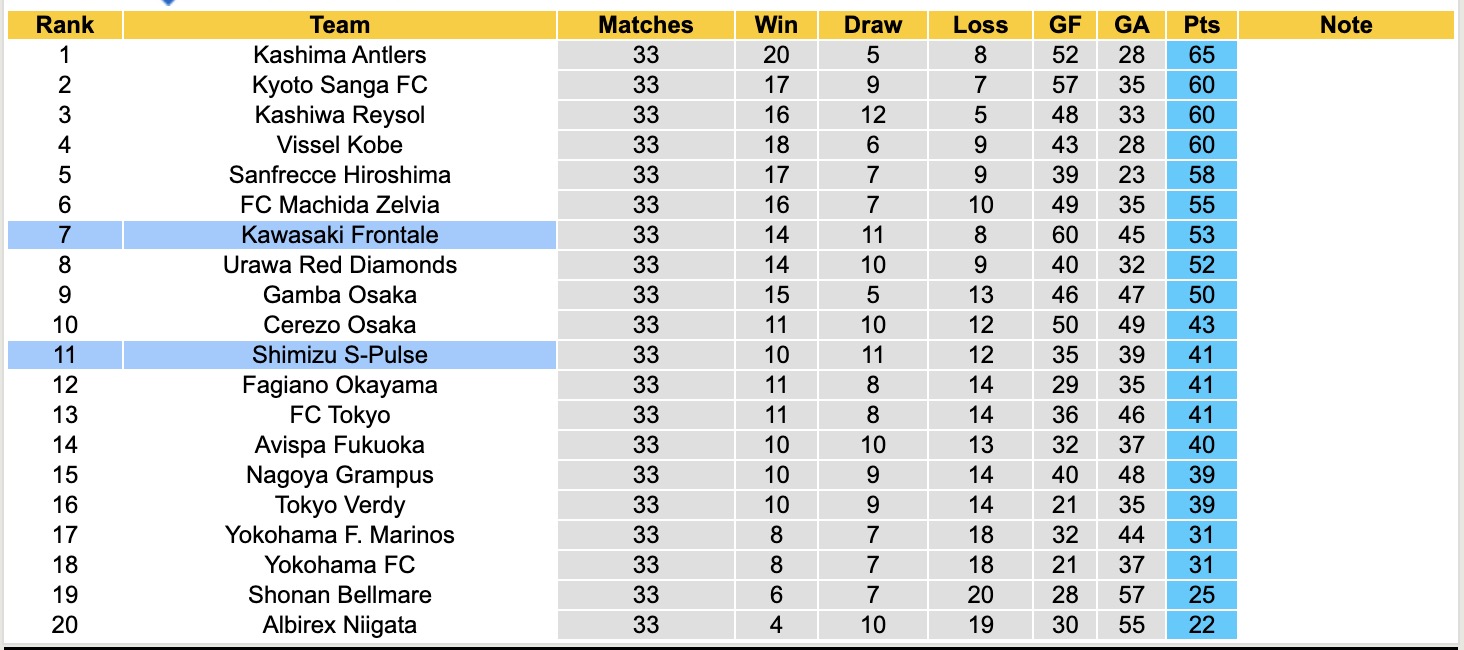Sort by the Matches column header
The height and width of the screenshot is (650, 1464).
(x=646, y=25)
